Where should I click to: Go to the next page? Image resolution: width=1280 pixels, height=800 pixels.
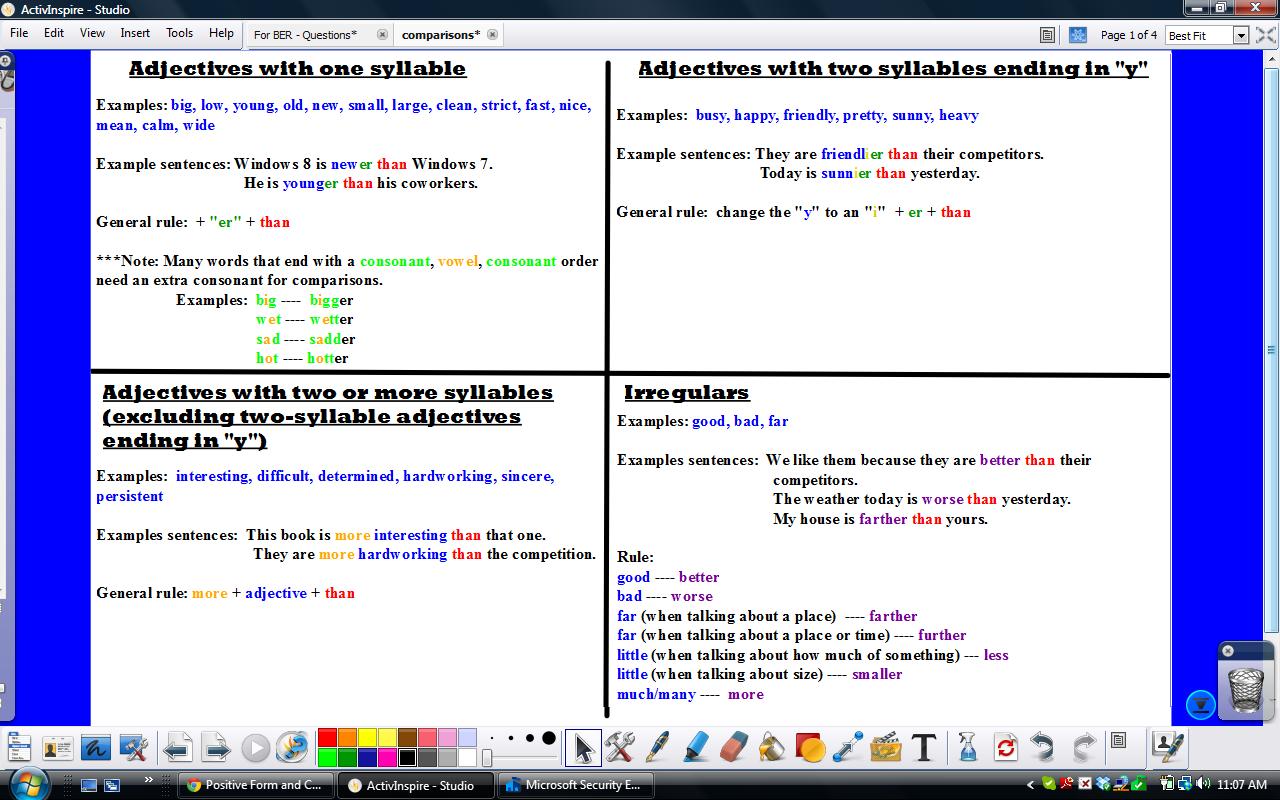215,747
